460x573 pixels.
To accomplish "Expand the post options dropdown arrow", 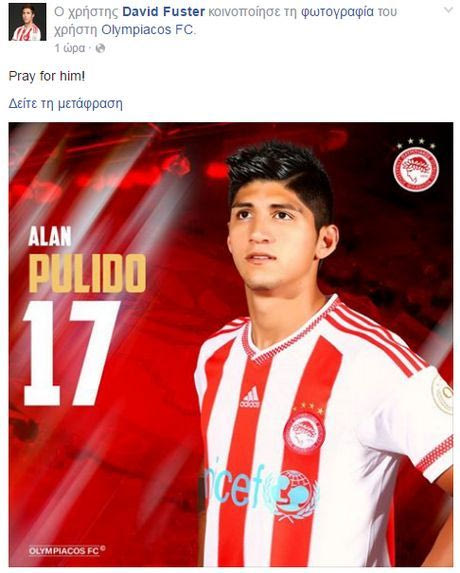I will click(448, 11).
